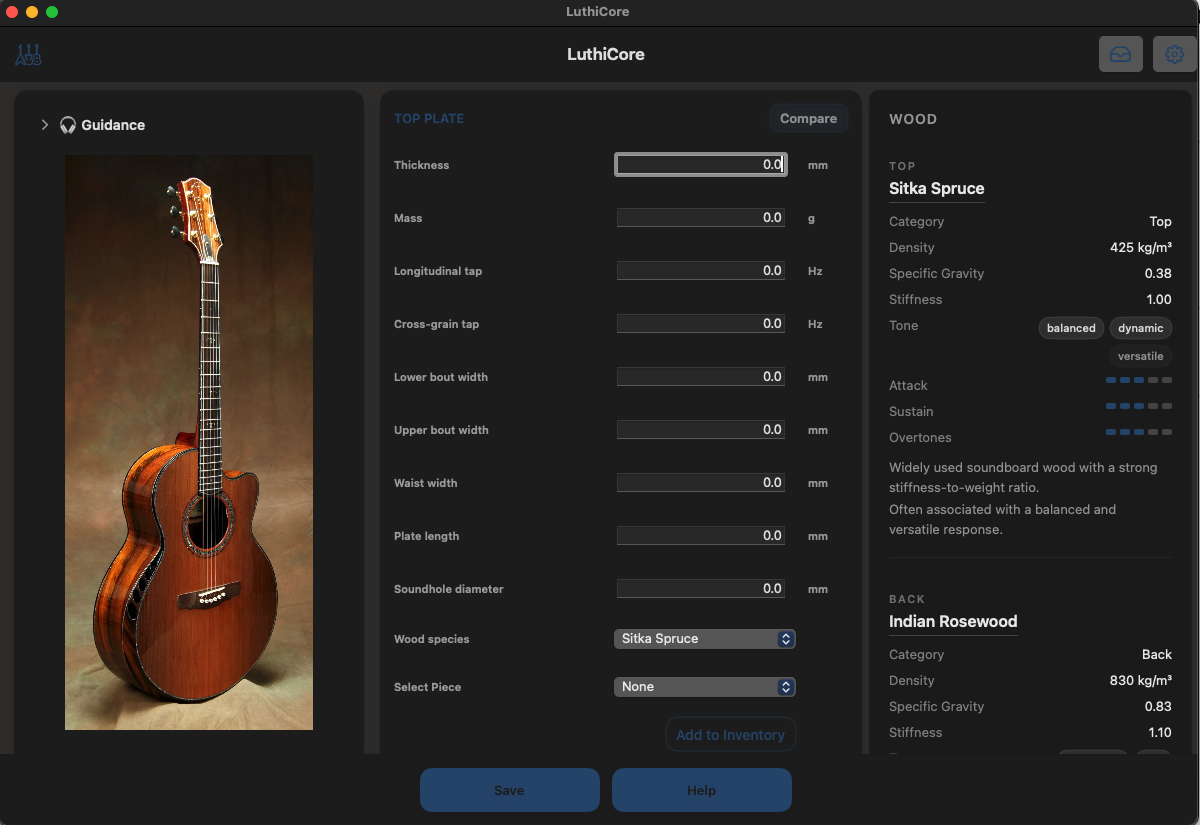Click the Save button
Screen dimensions: 1200x825
509,790
